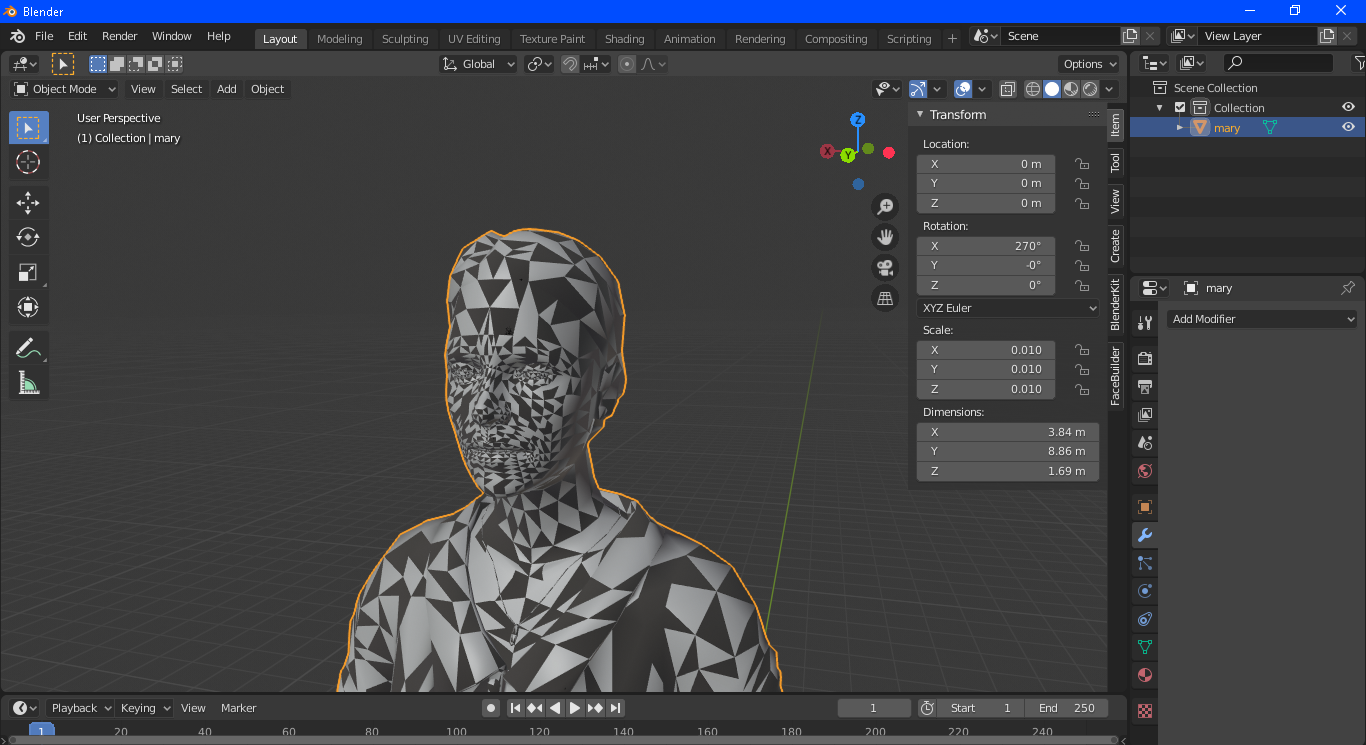
Task: Switch to the UV Editing workspace tab
Action: pos(474,39)
